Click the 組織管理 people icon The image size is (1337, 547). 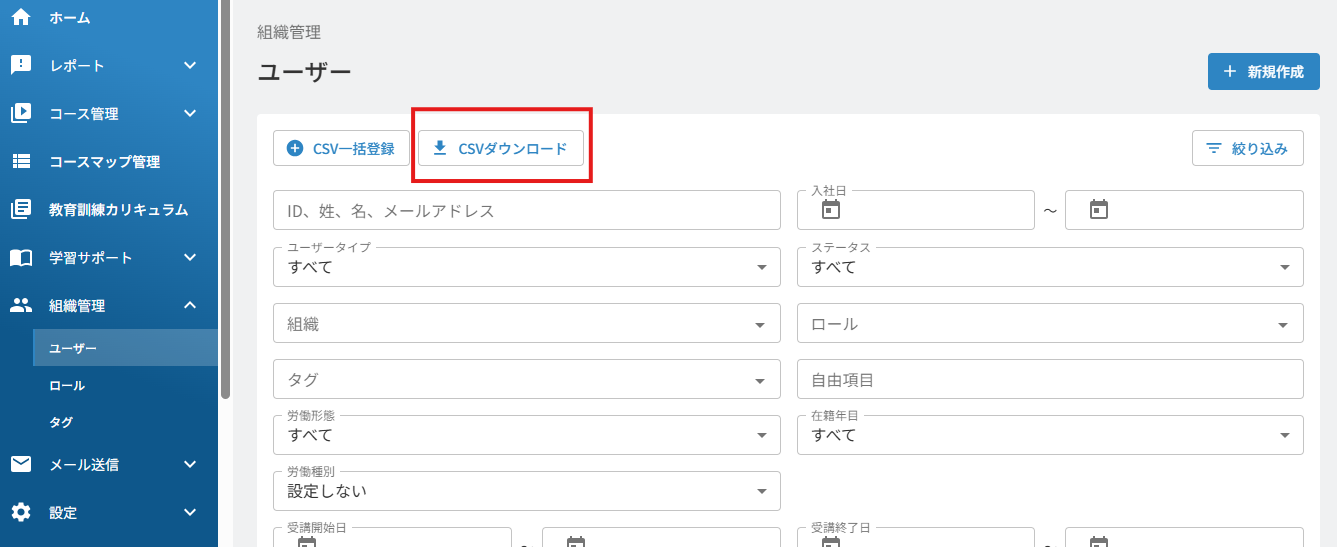21,305
